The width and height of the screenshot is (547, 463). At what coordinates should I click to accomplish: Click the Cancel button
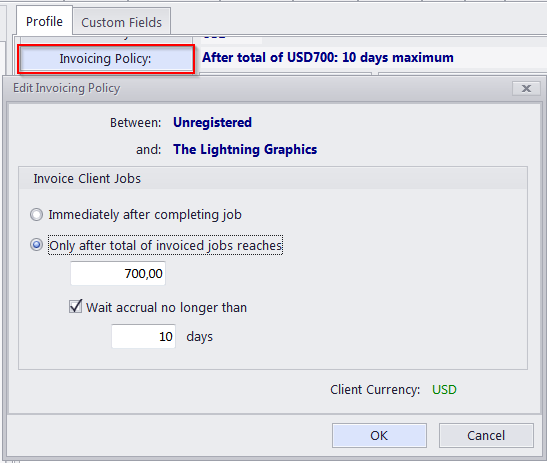pyautogui.click(x=486, y=435)
